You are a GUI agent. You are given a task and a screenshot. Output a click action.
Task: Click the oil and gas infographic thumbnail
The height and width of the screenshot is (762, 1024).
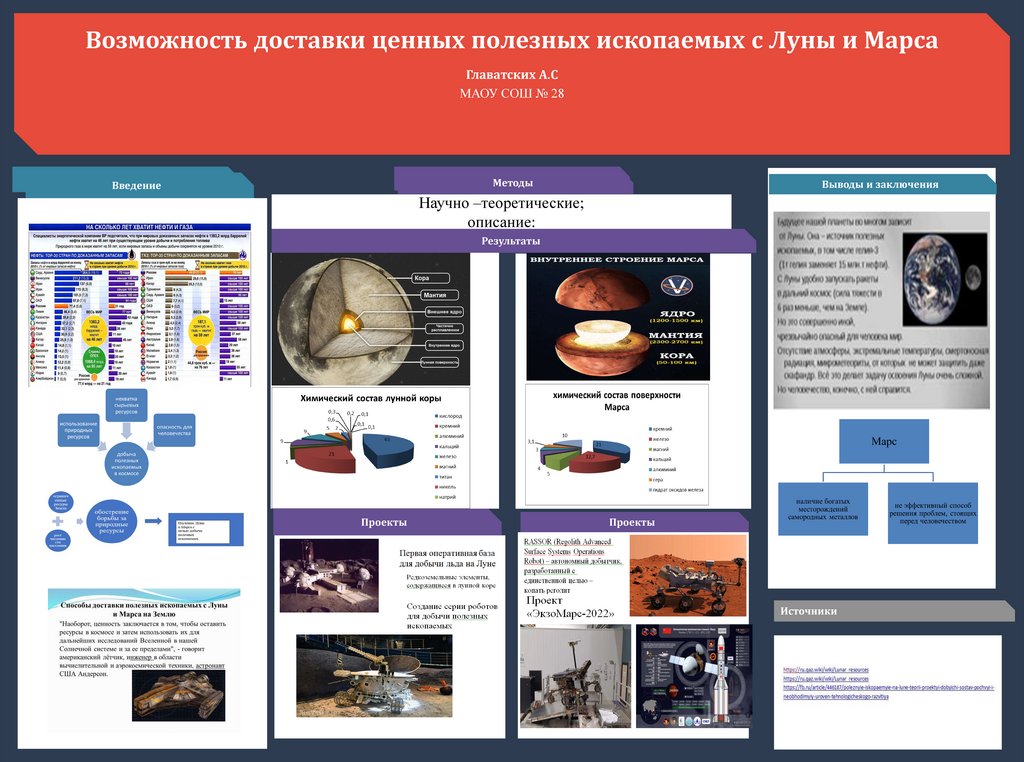[x=140, y=304]
